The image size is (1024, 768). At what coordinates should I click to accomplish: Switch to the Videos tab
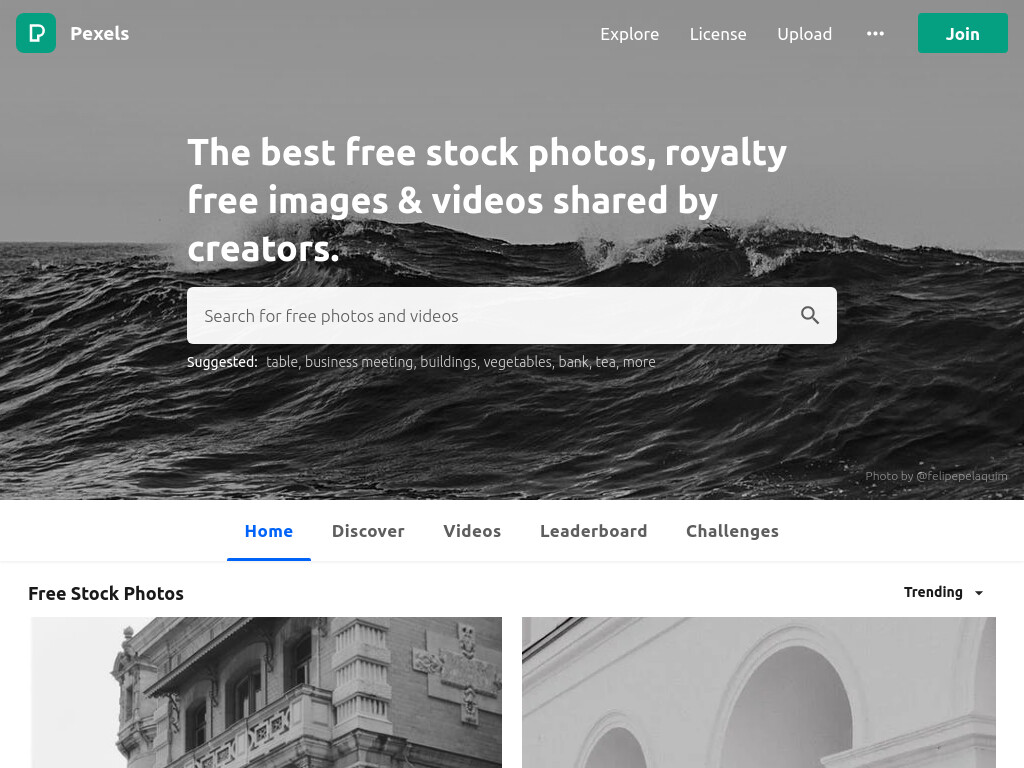click(x=472, y=531)
